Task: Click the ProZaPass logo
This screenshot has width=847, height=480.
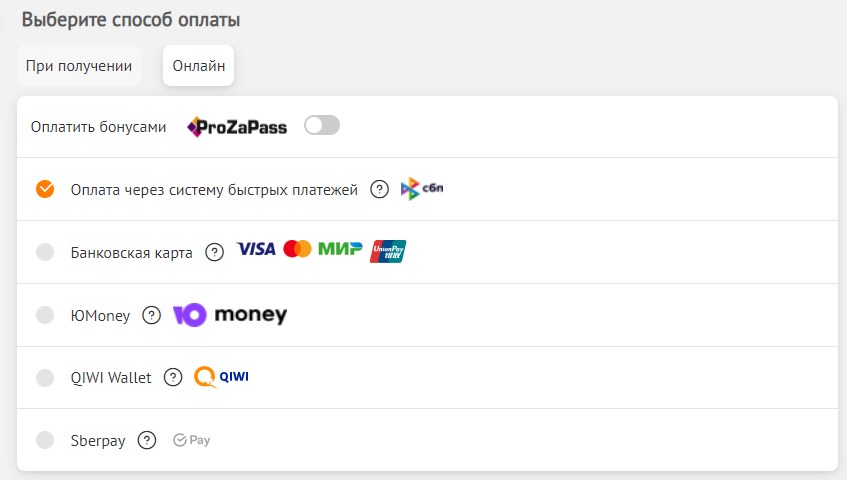Action: point(237,127)
